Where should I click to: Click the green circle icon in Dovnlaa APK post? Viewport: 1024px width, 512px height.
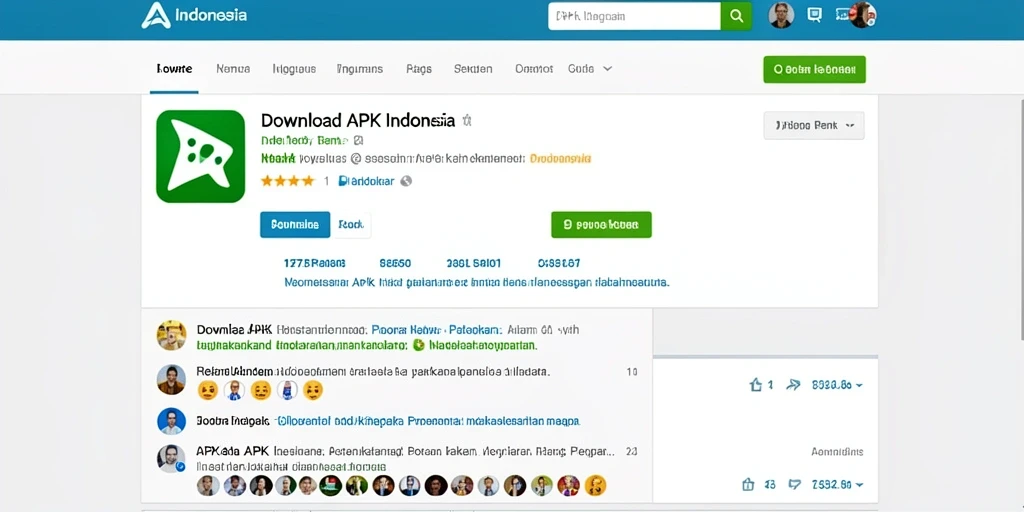click(419, 345)
